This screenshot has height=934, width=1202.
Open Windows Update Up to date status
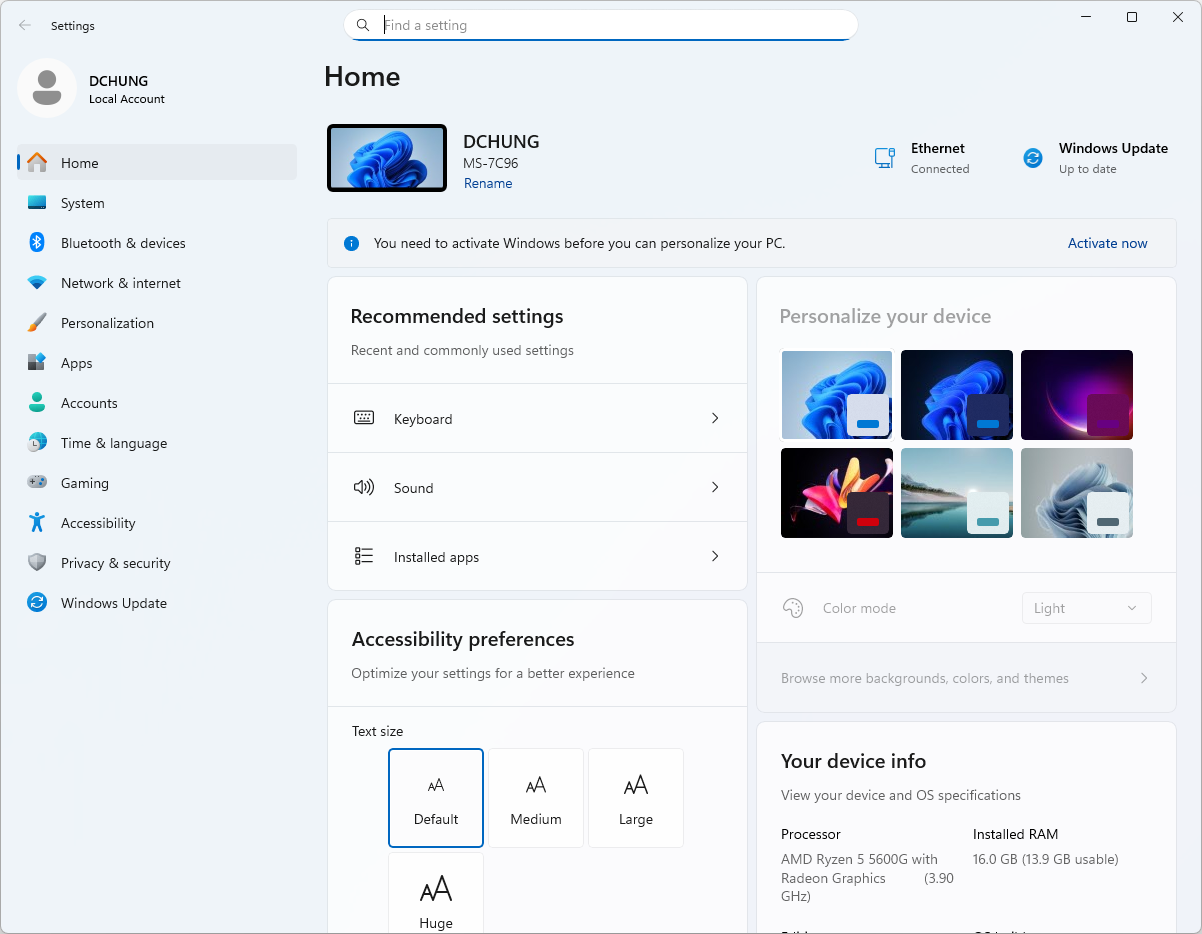(1095, 158)
